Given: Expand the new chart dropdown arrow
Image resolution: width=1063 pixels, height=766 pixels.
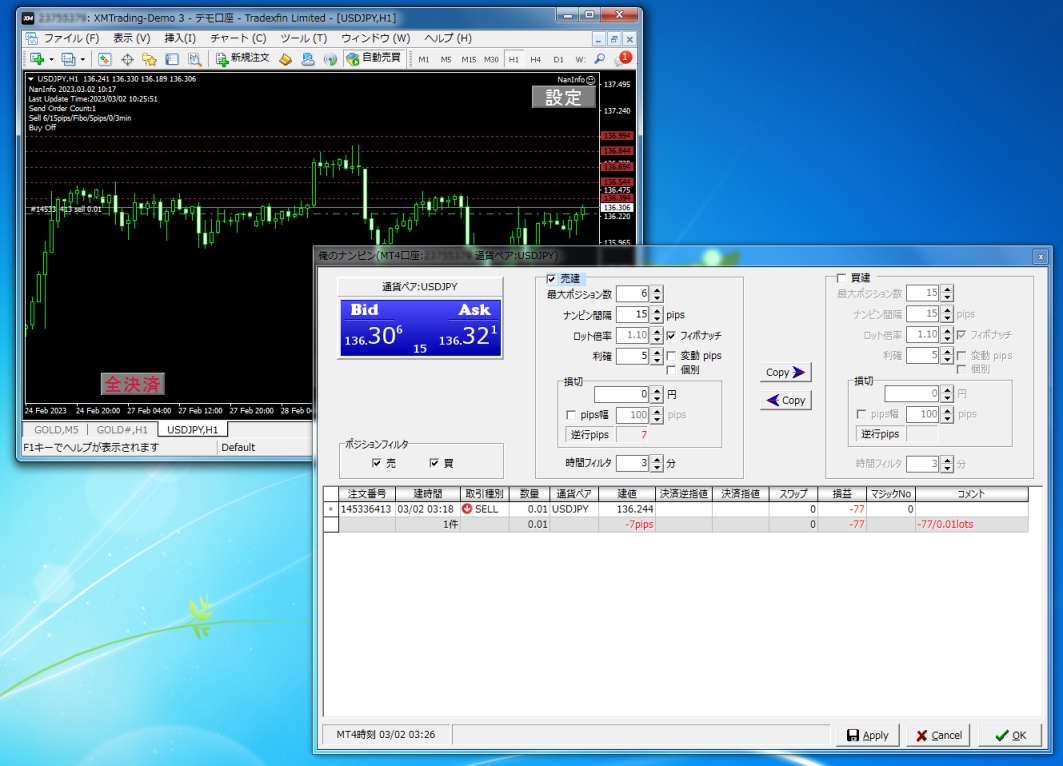Looking at the screenshot, I should click(x=51, y=60).
